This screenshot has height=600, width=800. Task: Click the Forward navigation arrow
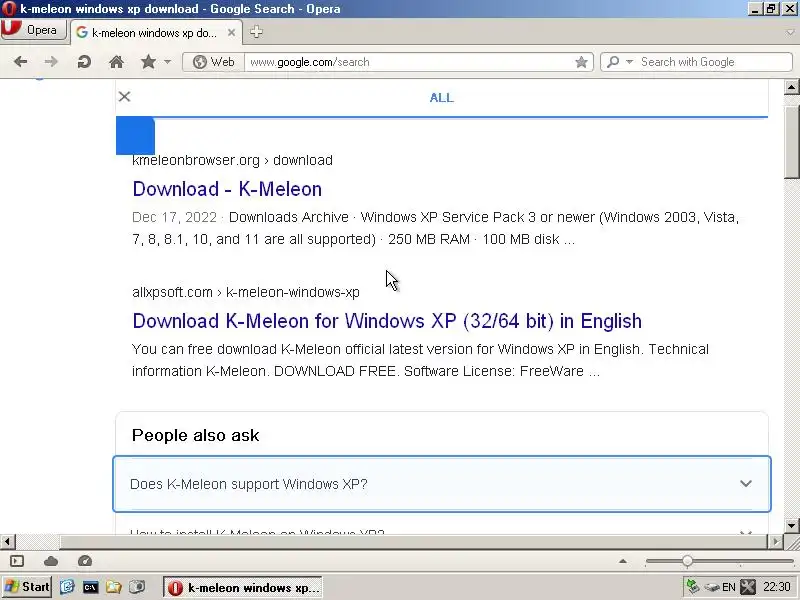pos(51,62)
